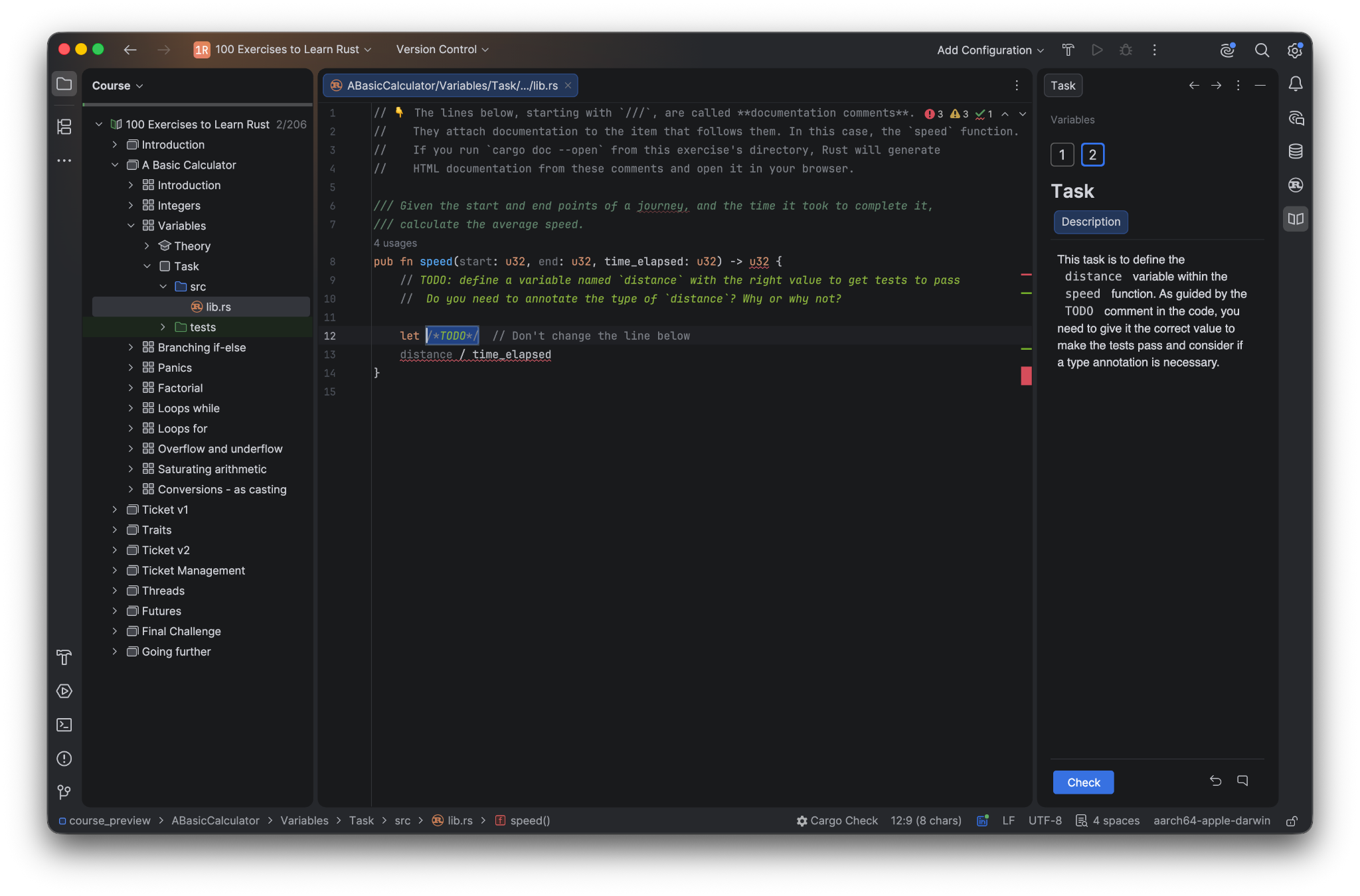
Task: Open lib.rs in the course tree
Action: [201, 307]
